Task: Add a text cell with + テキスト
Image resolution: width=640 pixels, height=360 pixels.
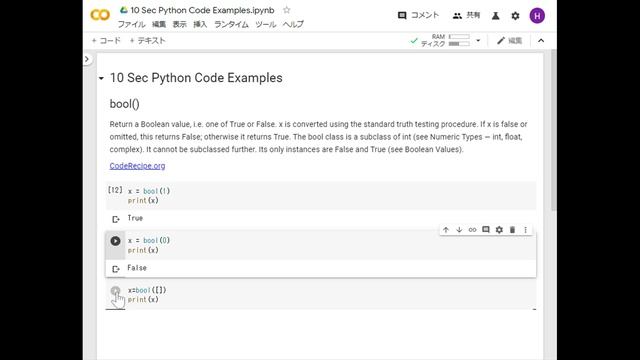Action: [x=147, y=40]
